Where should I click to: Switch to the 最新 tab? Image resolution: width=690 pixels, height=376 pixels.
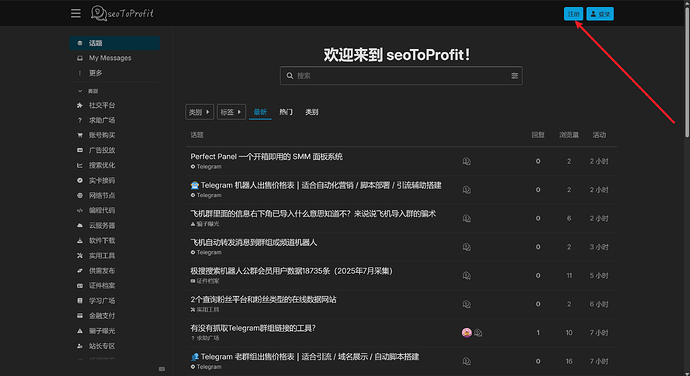click(260, 112)
